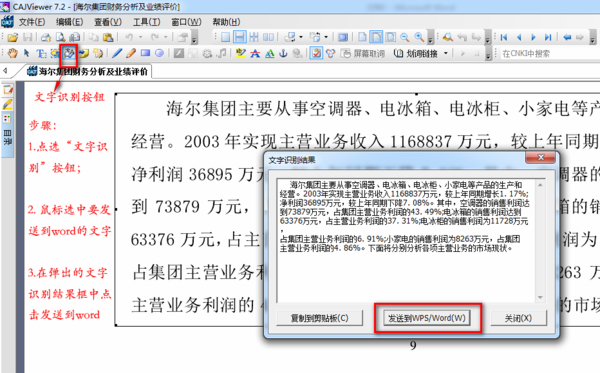600x373 pixels.
Task: Jump to the first page
Action: [504, 37]
